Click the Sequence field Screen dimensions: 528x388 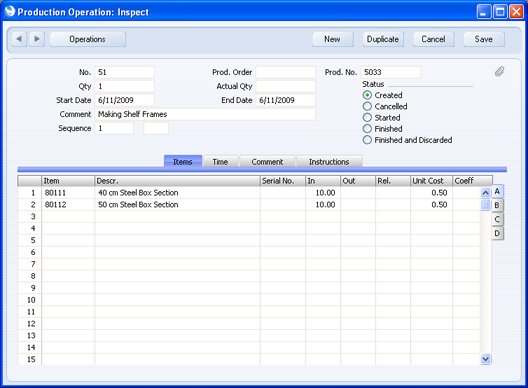point(114,128)
